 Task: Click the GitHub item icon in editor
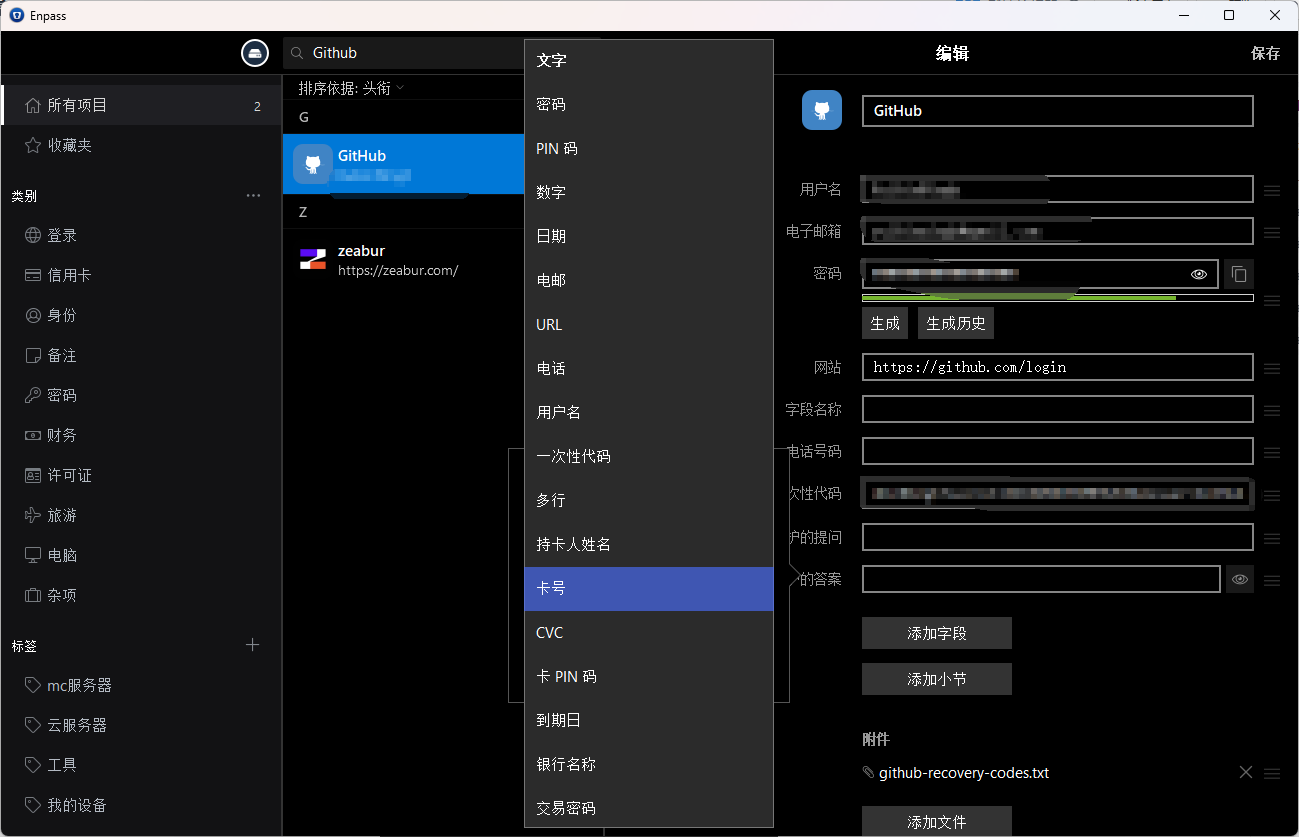tap(822, 110)
